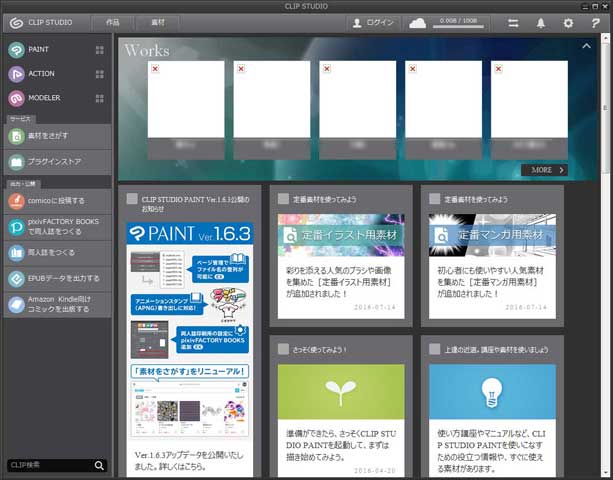
Task: Click MORE button in Works section
Action: 544,170
